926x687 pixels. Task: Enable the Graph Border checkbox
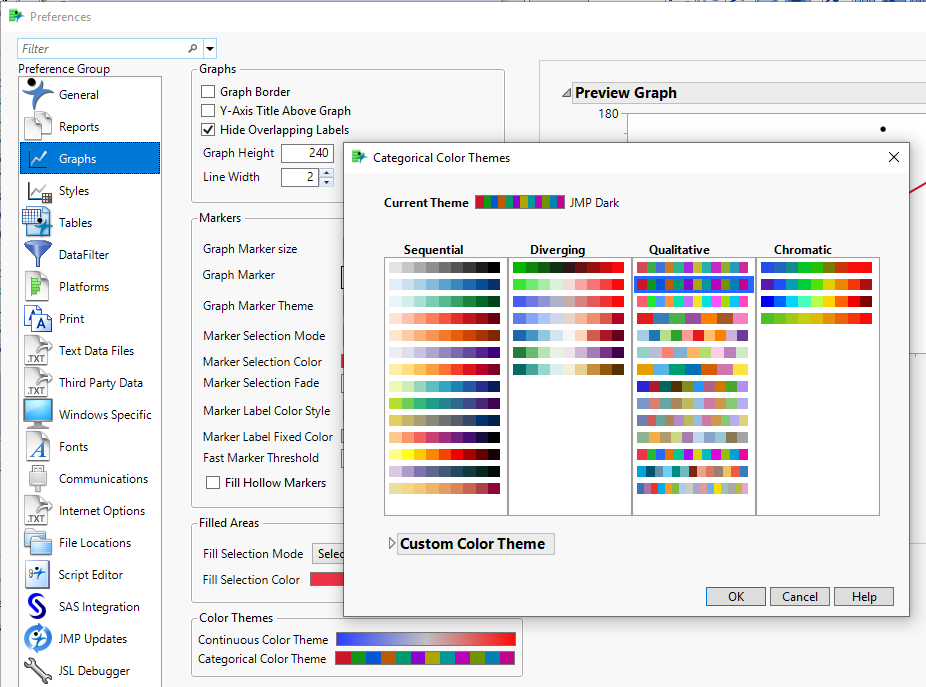[x=208, y=91]
